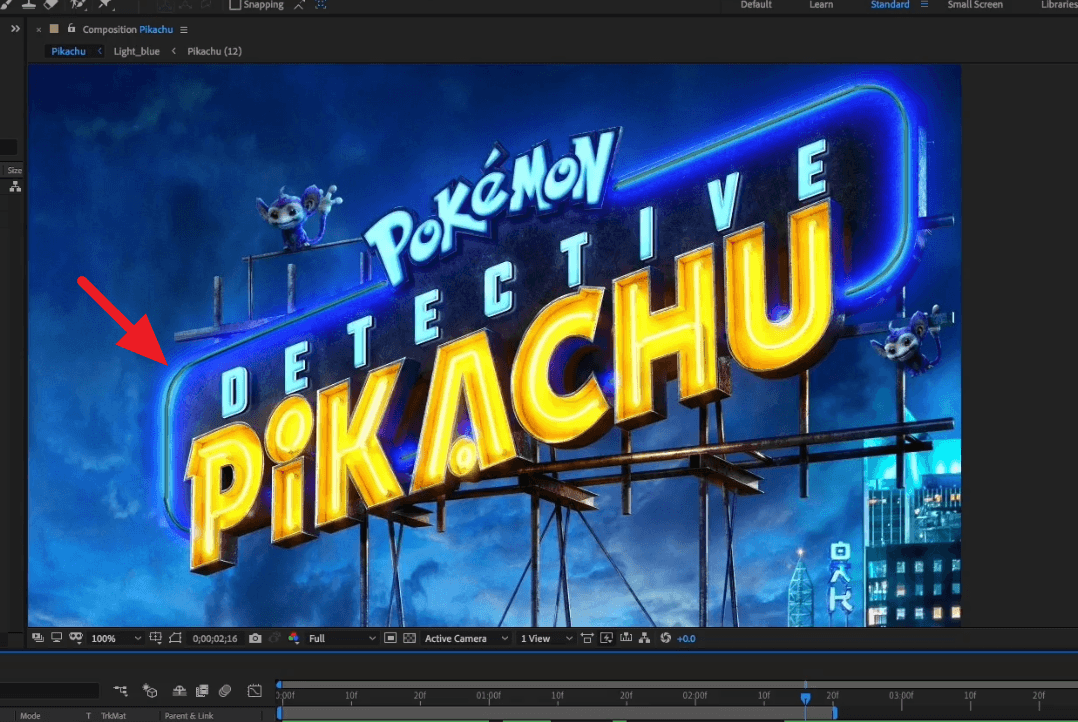
Task: Navigate to Pikachu (12) composition breadcrumb
Action: click(x=214, y=51)
